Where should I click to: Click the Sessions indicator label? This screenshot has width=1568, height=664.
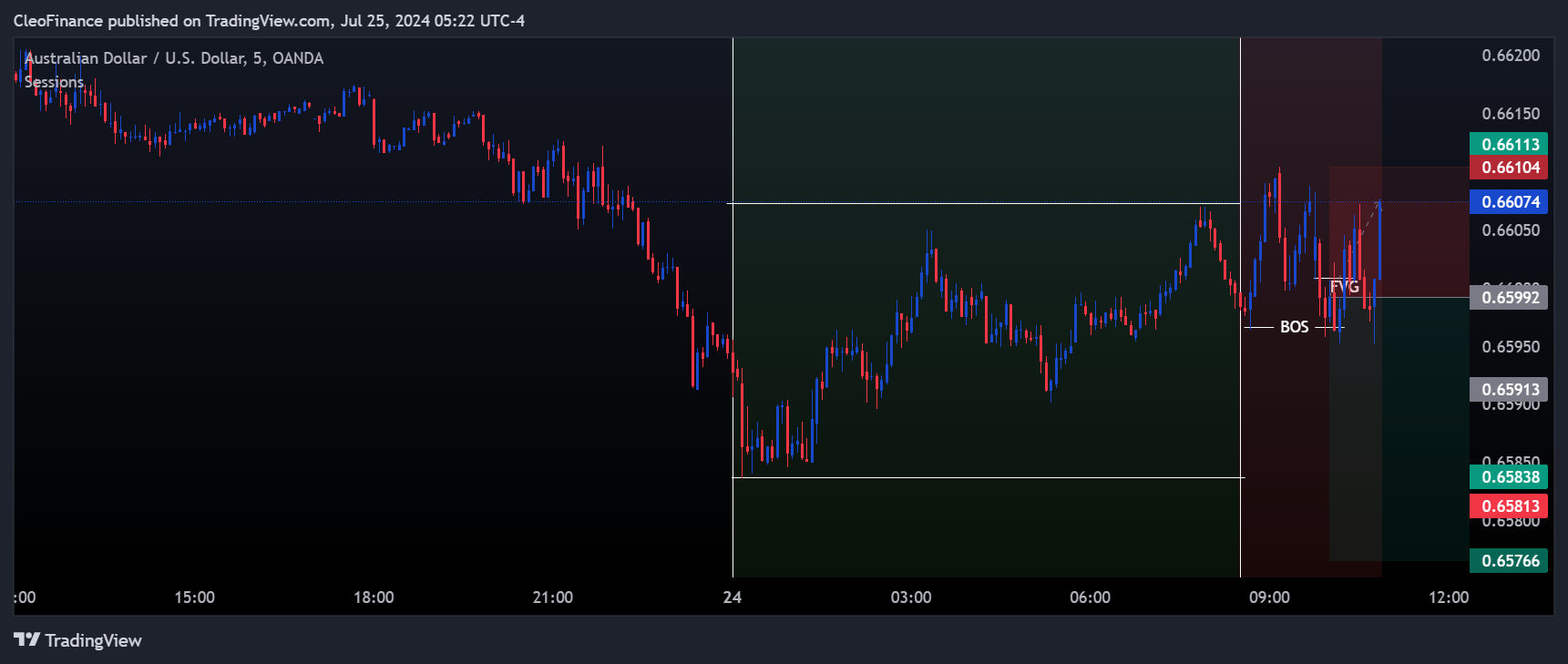(54, 82)
